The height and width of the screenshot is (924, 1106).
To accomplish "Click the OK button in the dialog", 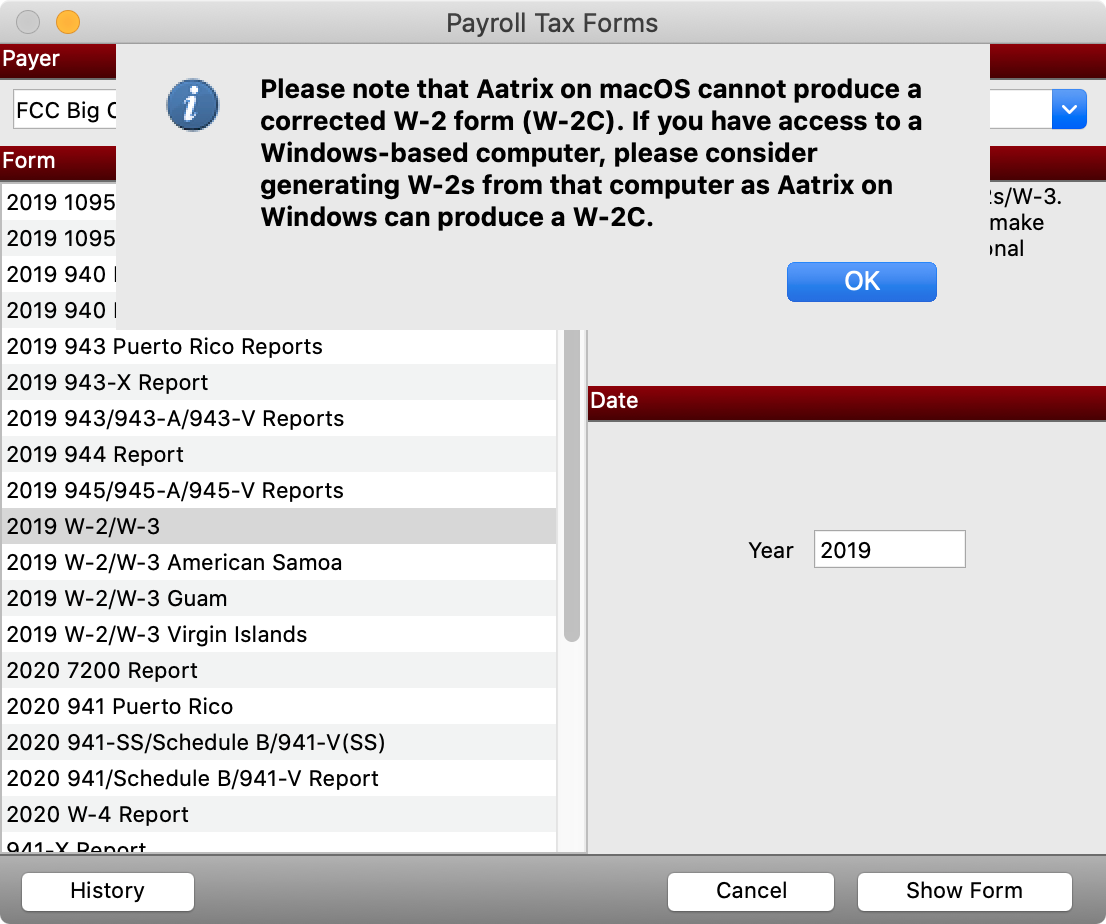I will [x=861, y=282].
